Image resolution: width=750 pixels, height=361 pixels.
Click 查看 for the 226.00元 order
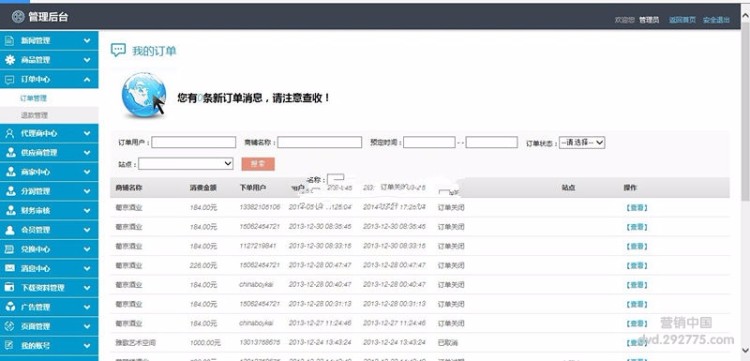(x=637, y=265)
